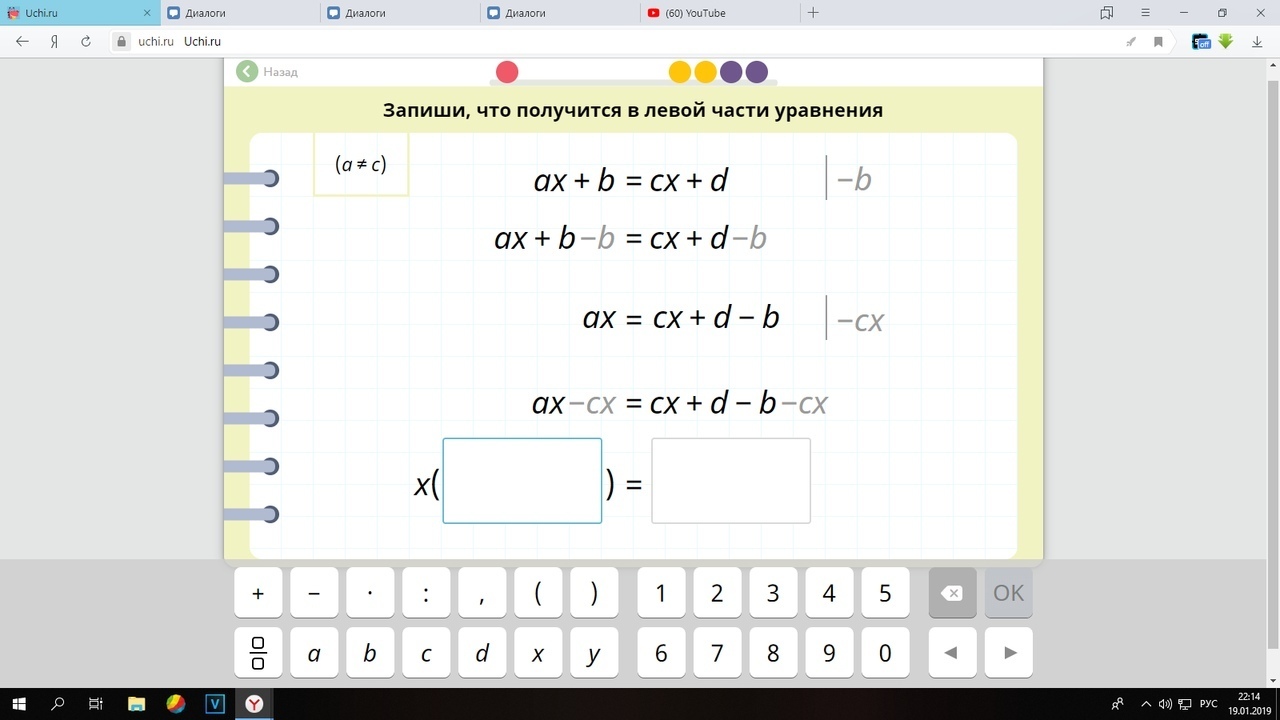Click input box inside x parentheses
The height and width of the screenshot is (720, 1280).
coord(522,481)
